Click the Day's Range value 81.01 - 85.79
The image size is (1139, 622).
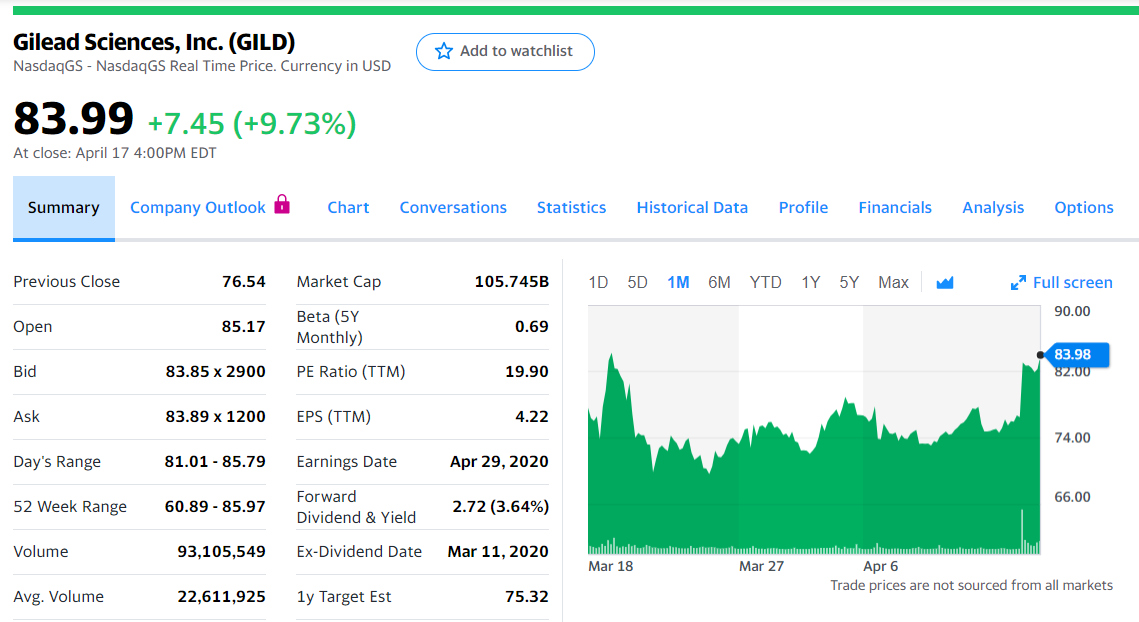[x=215, y=462]
